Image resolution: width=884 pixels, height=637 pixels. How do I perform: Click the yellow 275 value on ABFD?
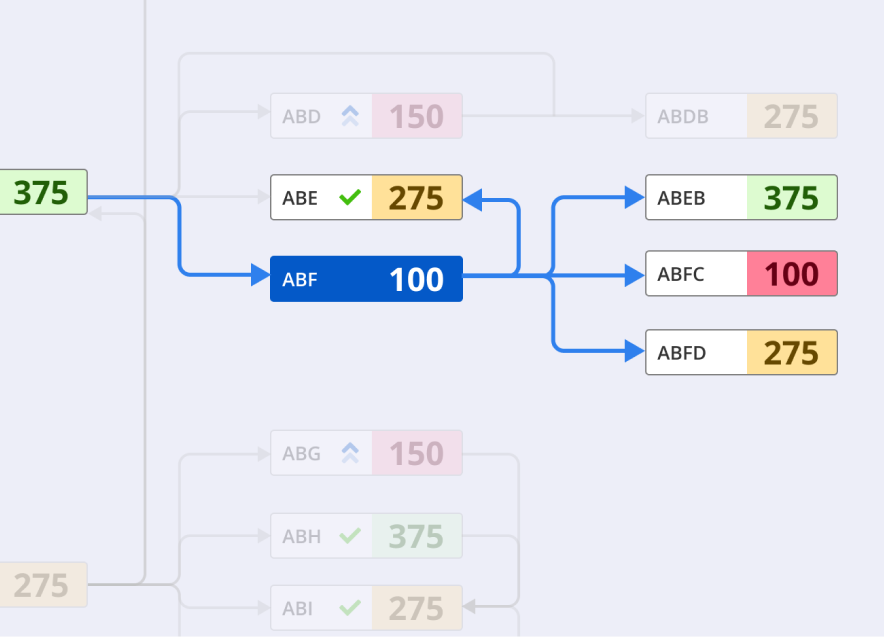coord(791,353)
